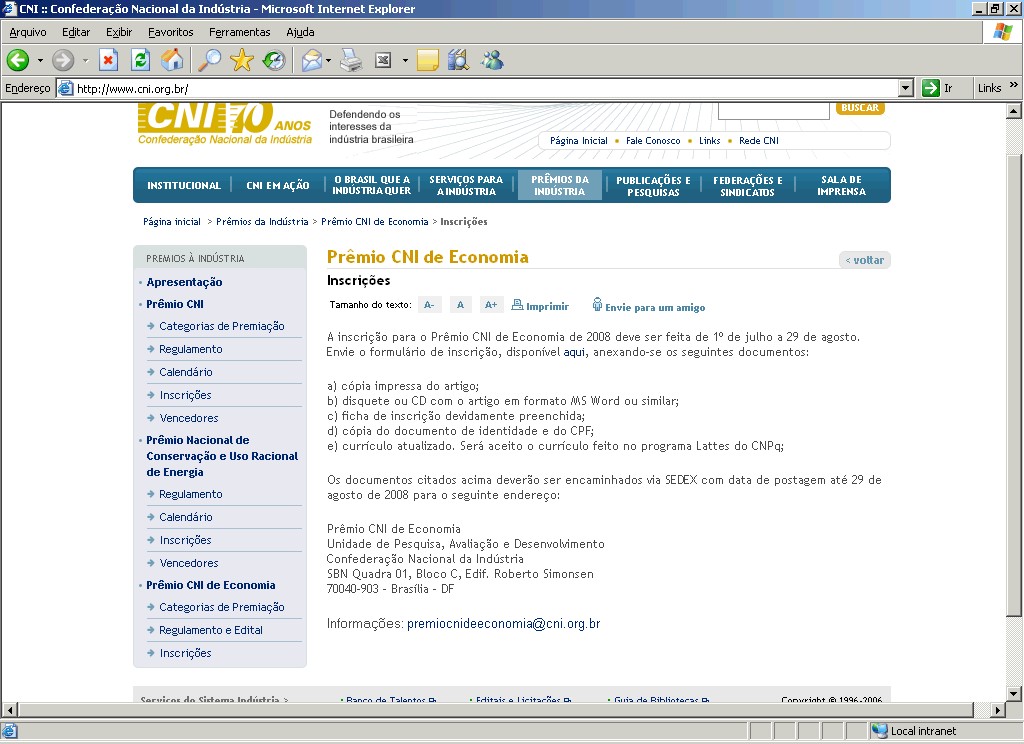Image resolution: width=1024 pixels, height=744 pixels.
Task: Click the Forward arrow toolbar button
Action: pos(63,61)
